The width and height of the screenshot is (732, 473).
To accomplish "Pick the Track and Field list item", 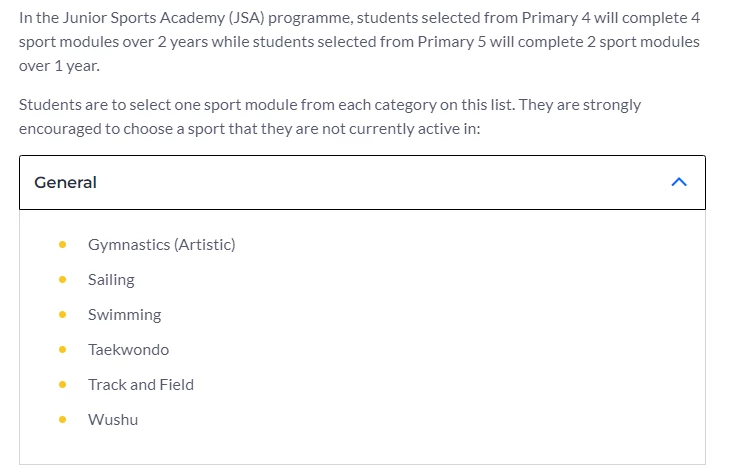I will (x=141, y=385).
